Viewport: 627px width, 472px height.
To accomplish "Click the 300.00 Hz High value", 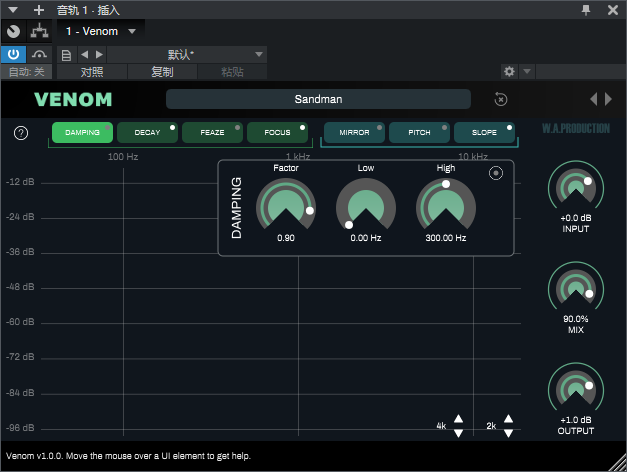I will tap(446, 238).
